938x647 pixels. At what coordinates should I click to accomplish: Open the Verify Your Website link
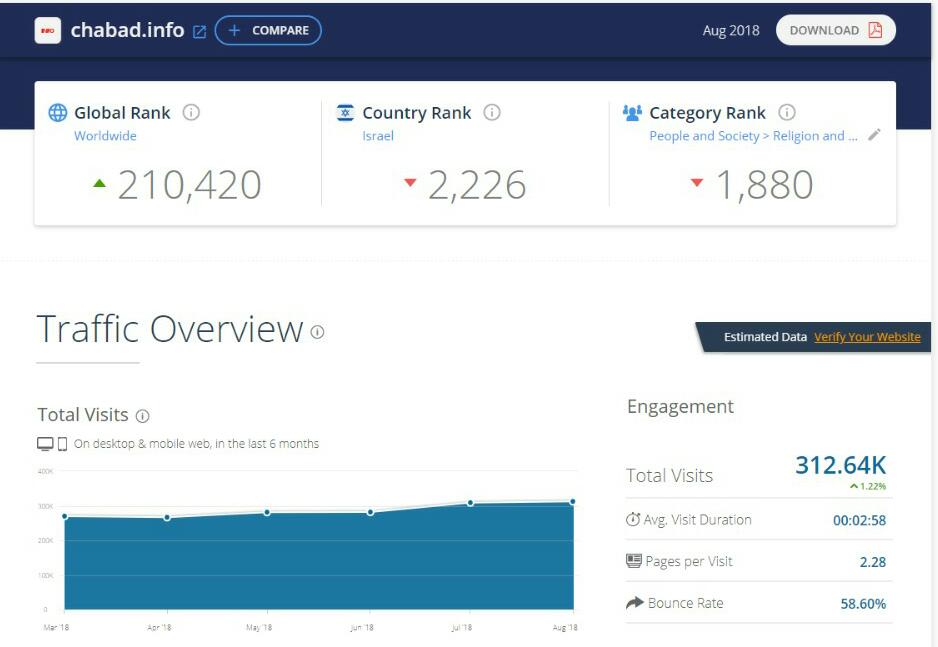click(867, 337)
